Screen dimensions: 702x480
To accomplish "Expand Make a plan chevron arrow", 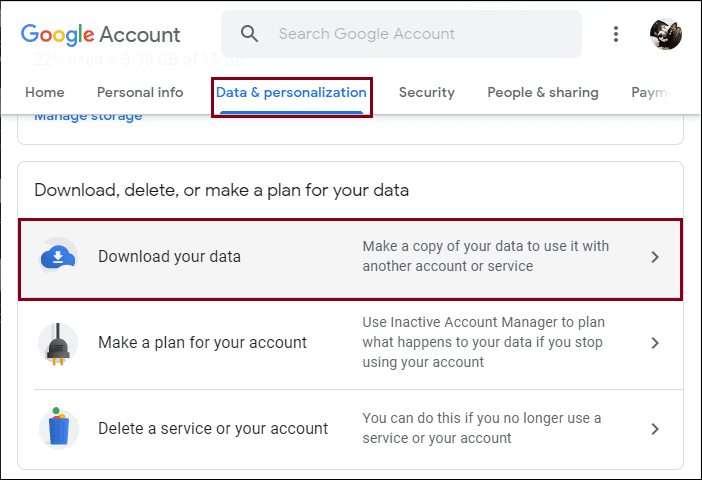I will pos(655,343).
